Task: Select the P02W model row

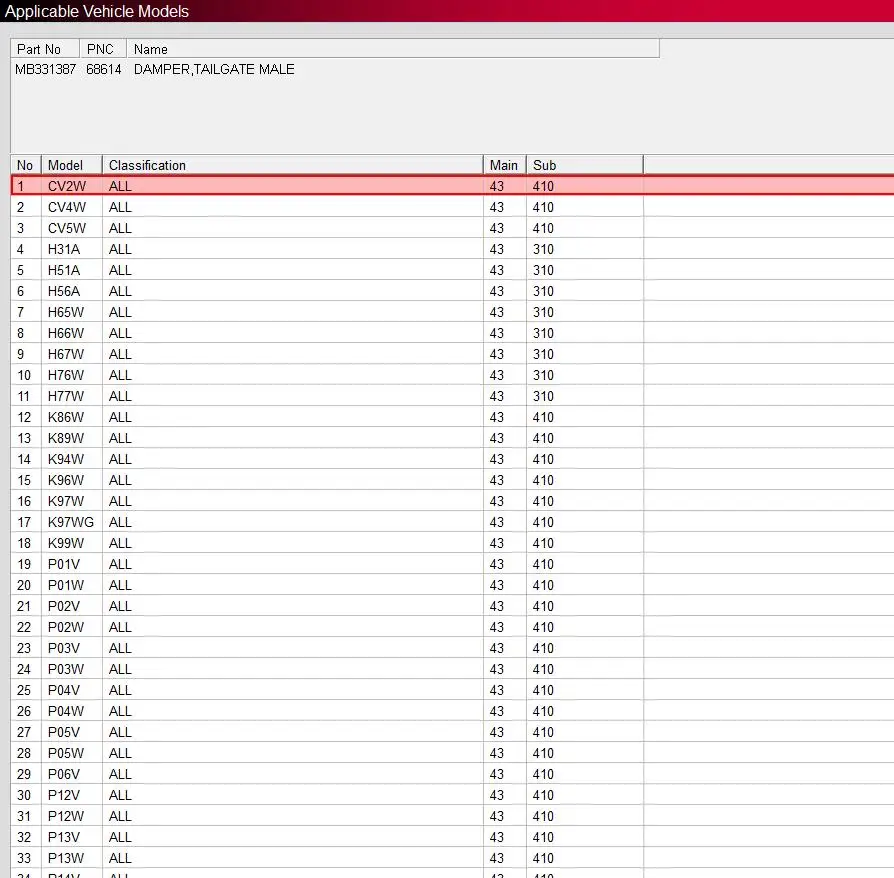Action: coord(453,627)
